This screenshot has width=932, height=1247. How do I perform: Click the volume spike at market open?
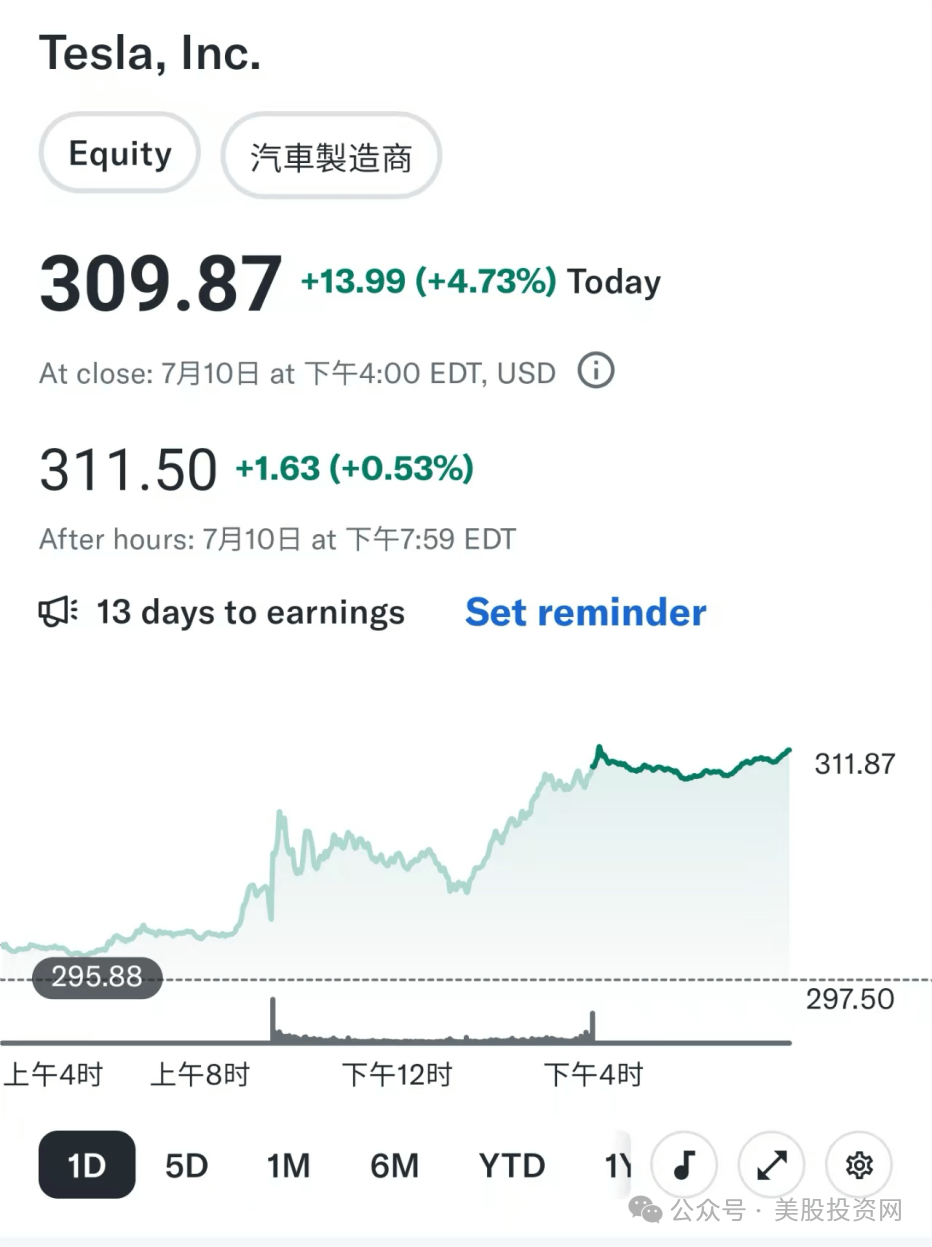click(x=272, y=1019)
